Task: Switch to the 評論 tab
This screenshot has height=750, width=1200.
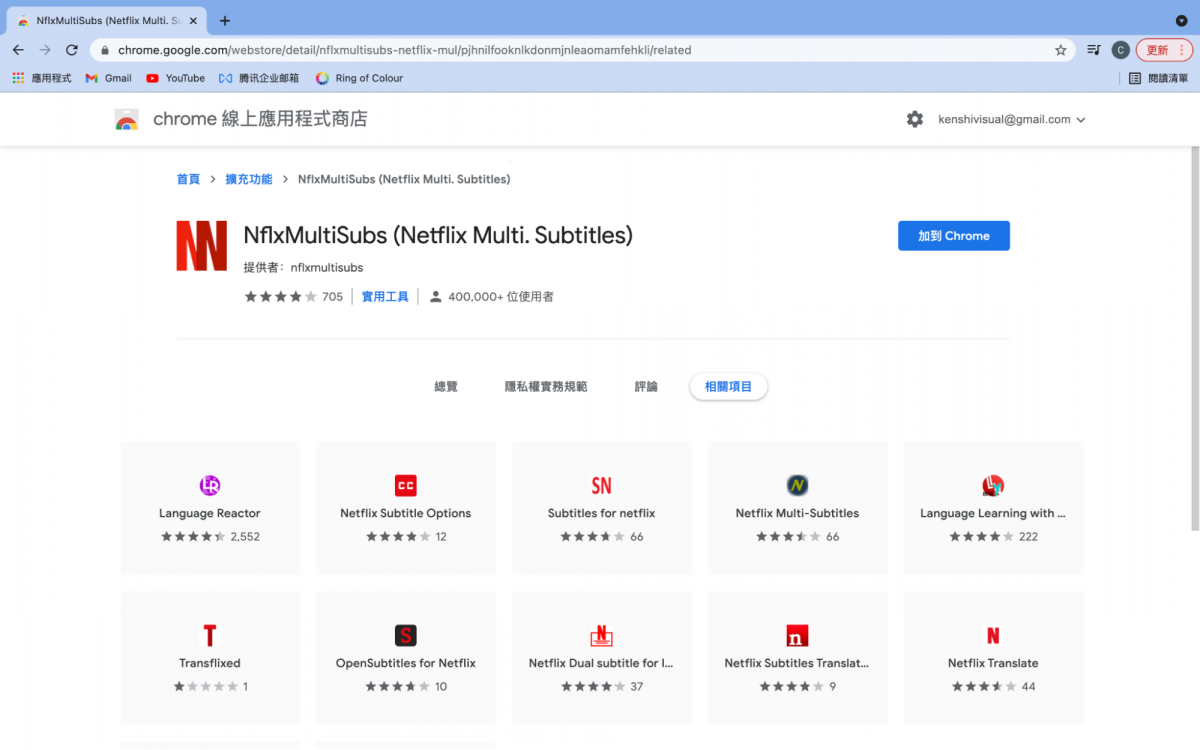Action: [646, 387]
